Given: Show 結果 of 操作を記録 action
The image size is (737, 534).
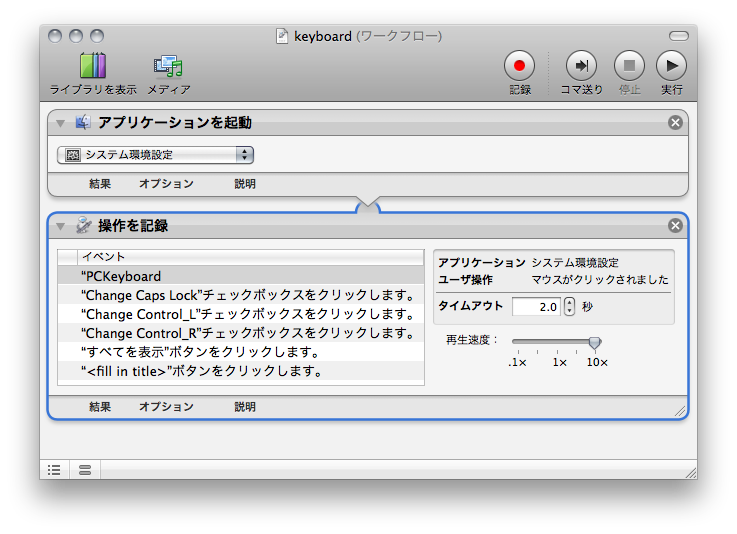Looking at the screenshot, I should coord(100,407).
